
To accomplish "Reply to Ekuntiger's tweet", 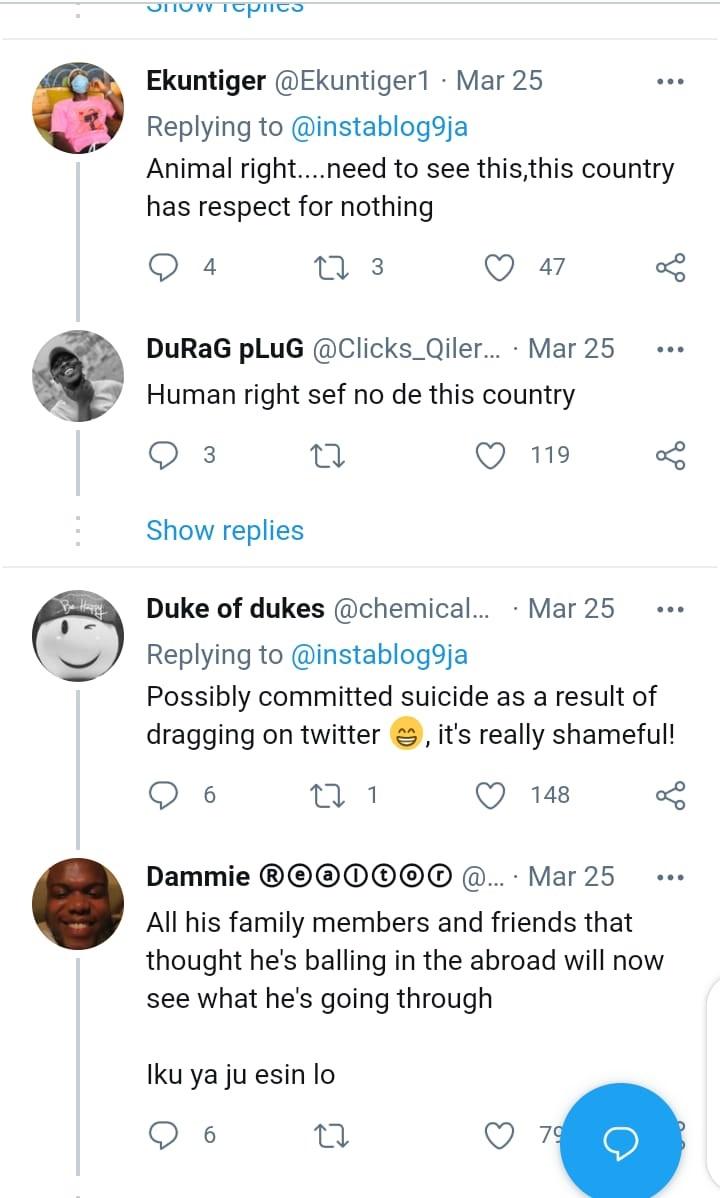I will tap(163, 266).
